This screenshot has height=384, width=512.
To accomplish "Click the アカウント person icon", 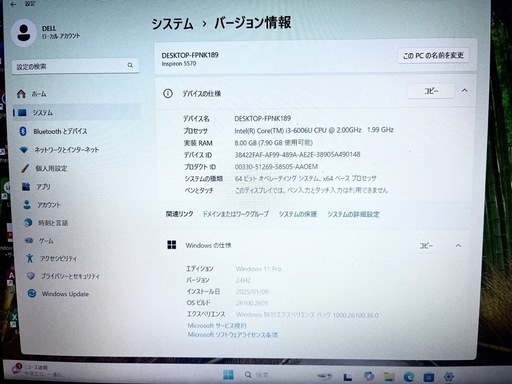I will [x=27, y=204].
